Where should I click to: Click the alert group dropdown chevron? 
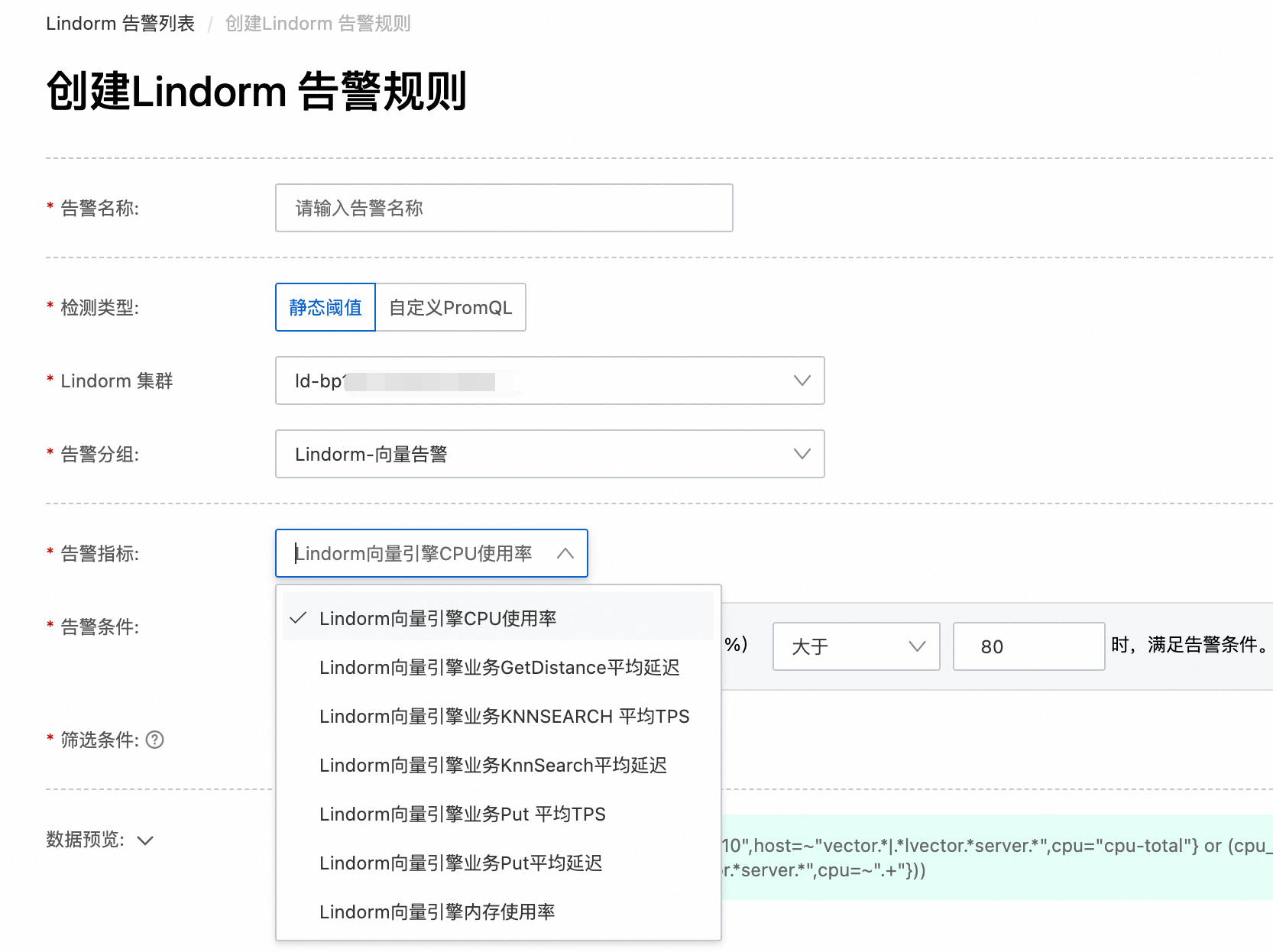point(802,454)
